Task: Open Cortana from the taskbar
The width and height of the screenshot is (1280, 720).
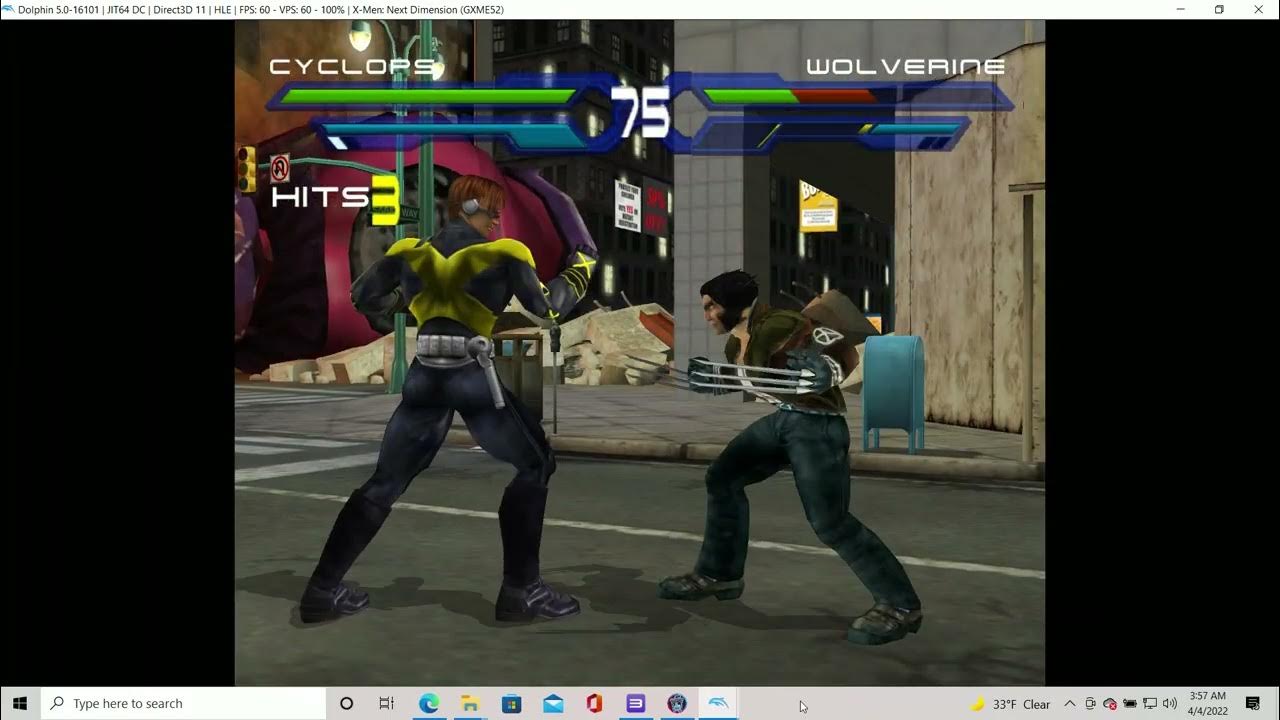Action: coord(346,704)
